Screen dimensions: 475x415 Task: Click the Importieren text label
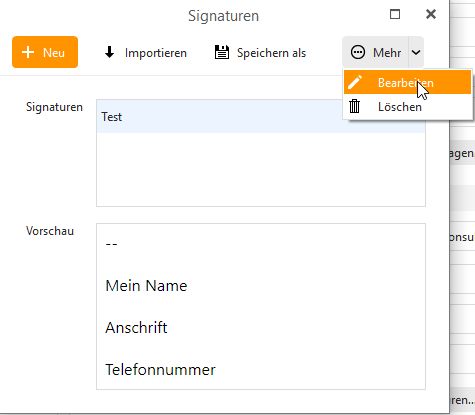point(156,53)
